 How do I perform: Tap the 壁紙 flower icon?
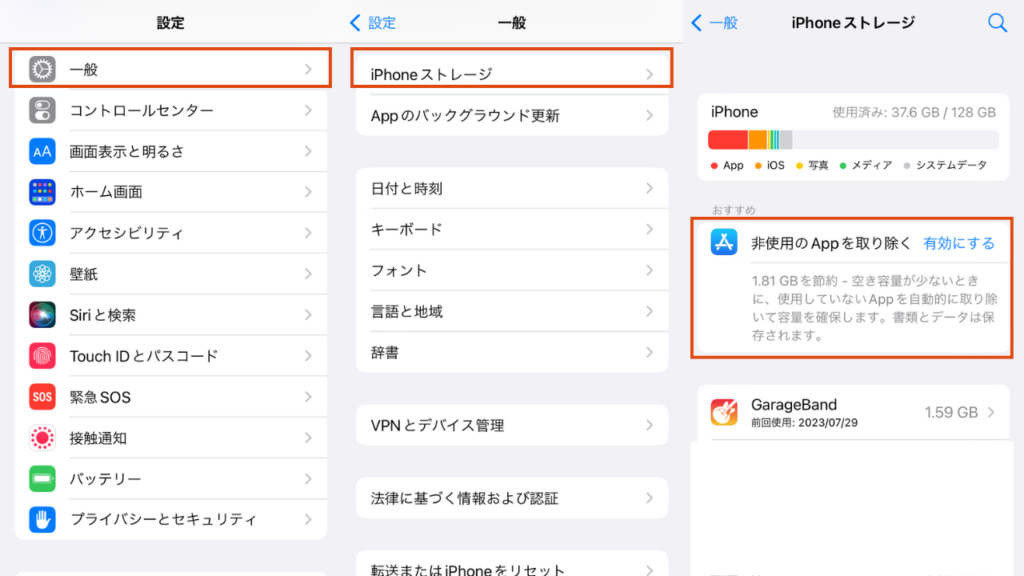pyautogui.click(x=42, y=274)
